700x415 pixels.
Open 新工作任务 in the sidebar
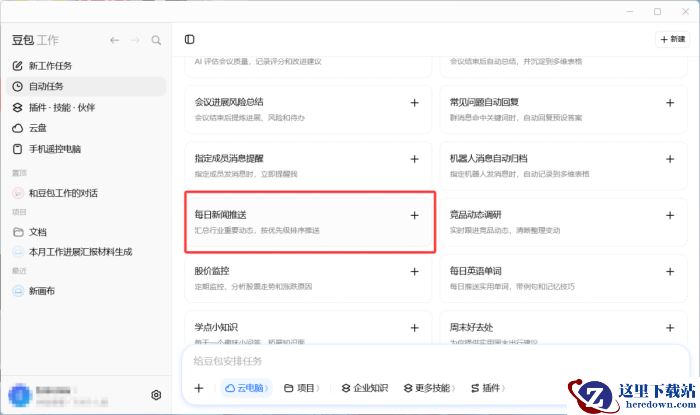tap(86, 66)
